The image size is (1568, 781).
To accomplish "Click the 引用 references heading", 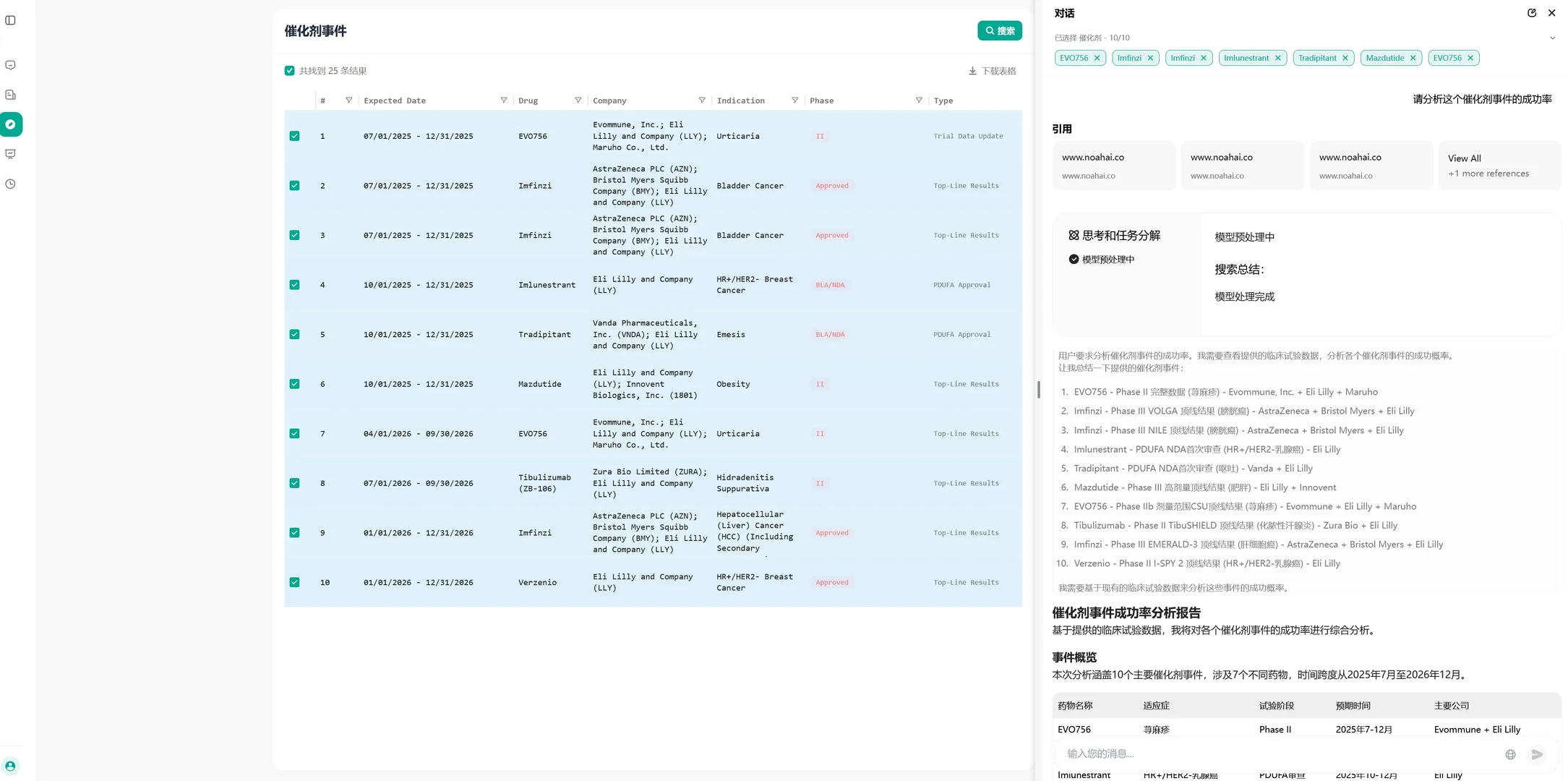I will pos(1062,129).
